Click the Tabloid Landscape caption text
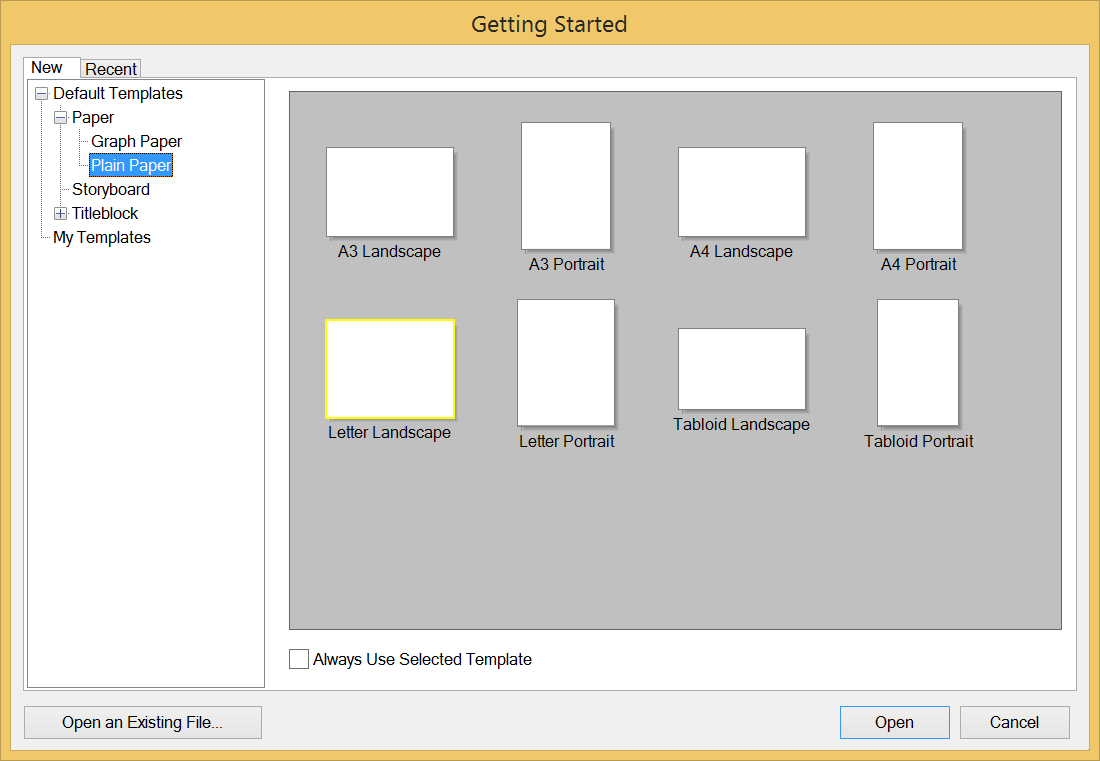The width and height of the screenshot is (1100, 761). (x=742, y=424)
